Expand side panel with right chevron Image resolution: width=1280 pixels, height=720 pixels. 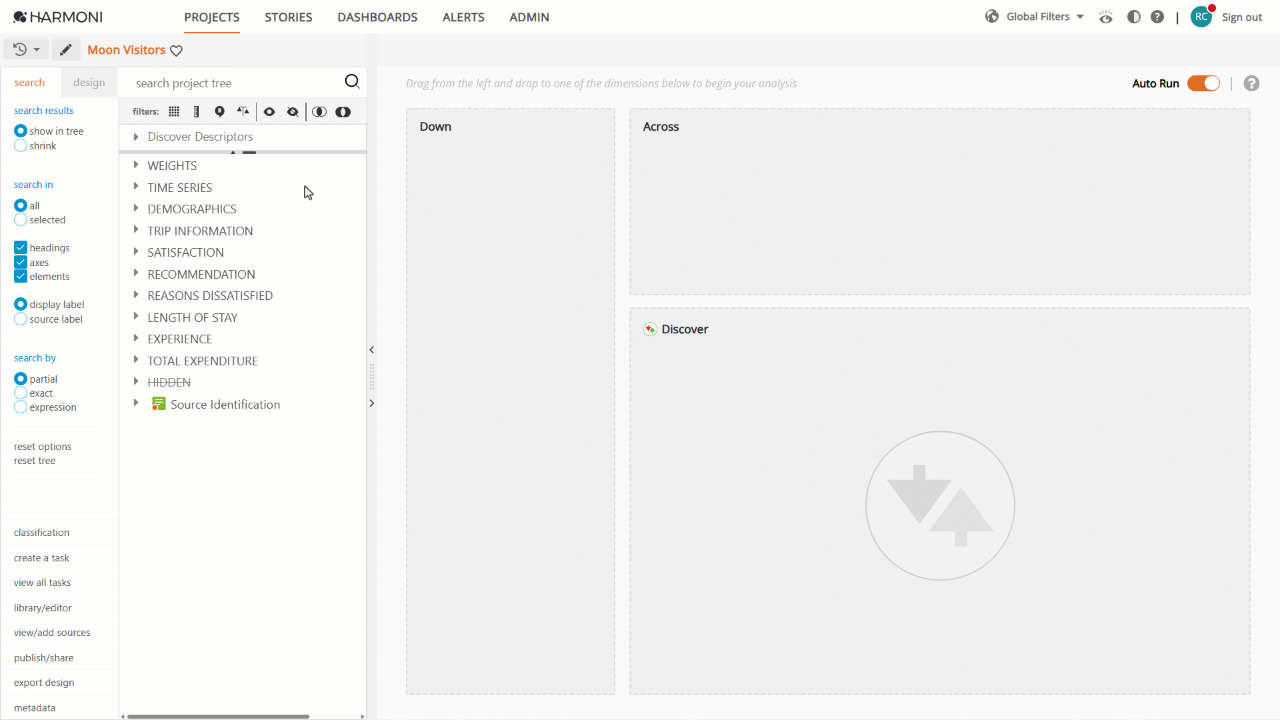pos(372,403)
